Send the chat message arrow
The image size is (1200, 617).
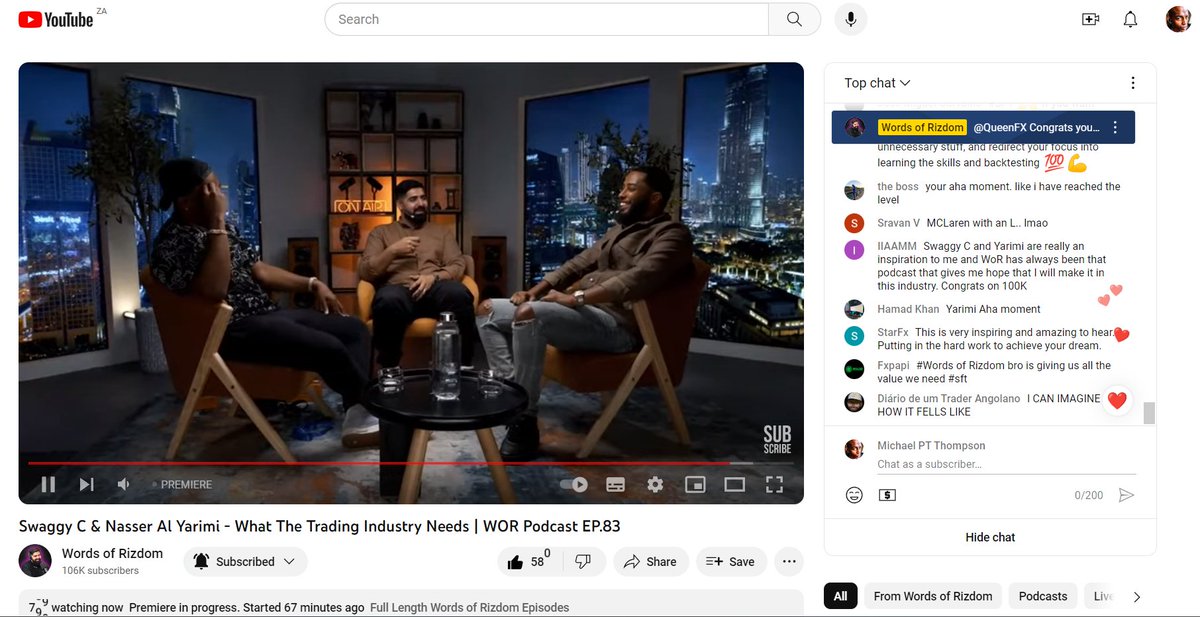[x=1126, y=495]
